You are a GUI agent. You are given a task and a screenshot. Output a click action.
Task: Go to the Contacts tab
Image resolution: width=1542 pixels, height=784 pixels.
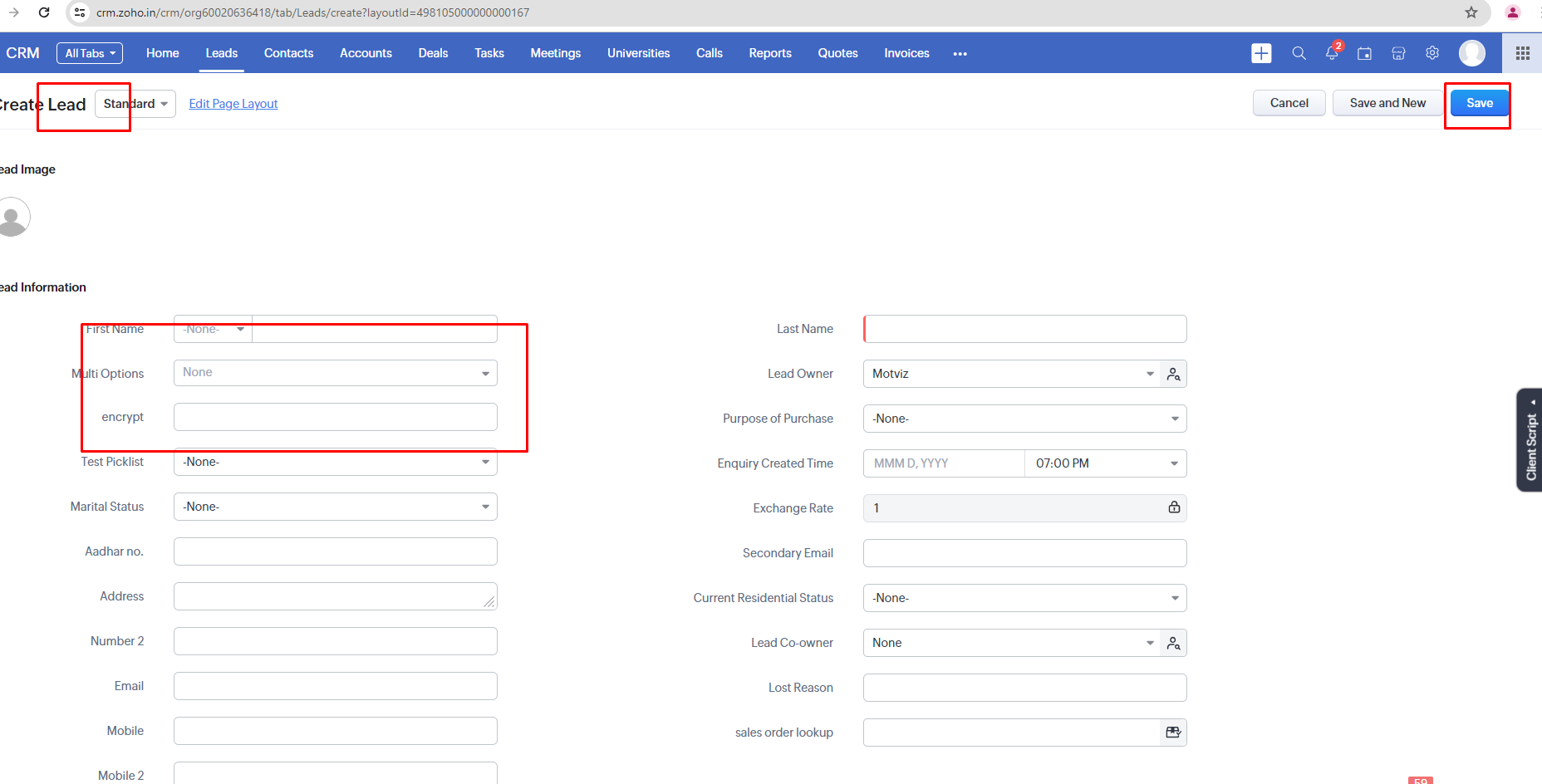coord(289,53)
